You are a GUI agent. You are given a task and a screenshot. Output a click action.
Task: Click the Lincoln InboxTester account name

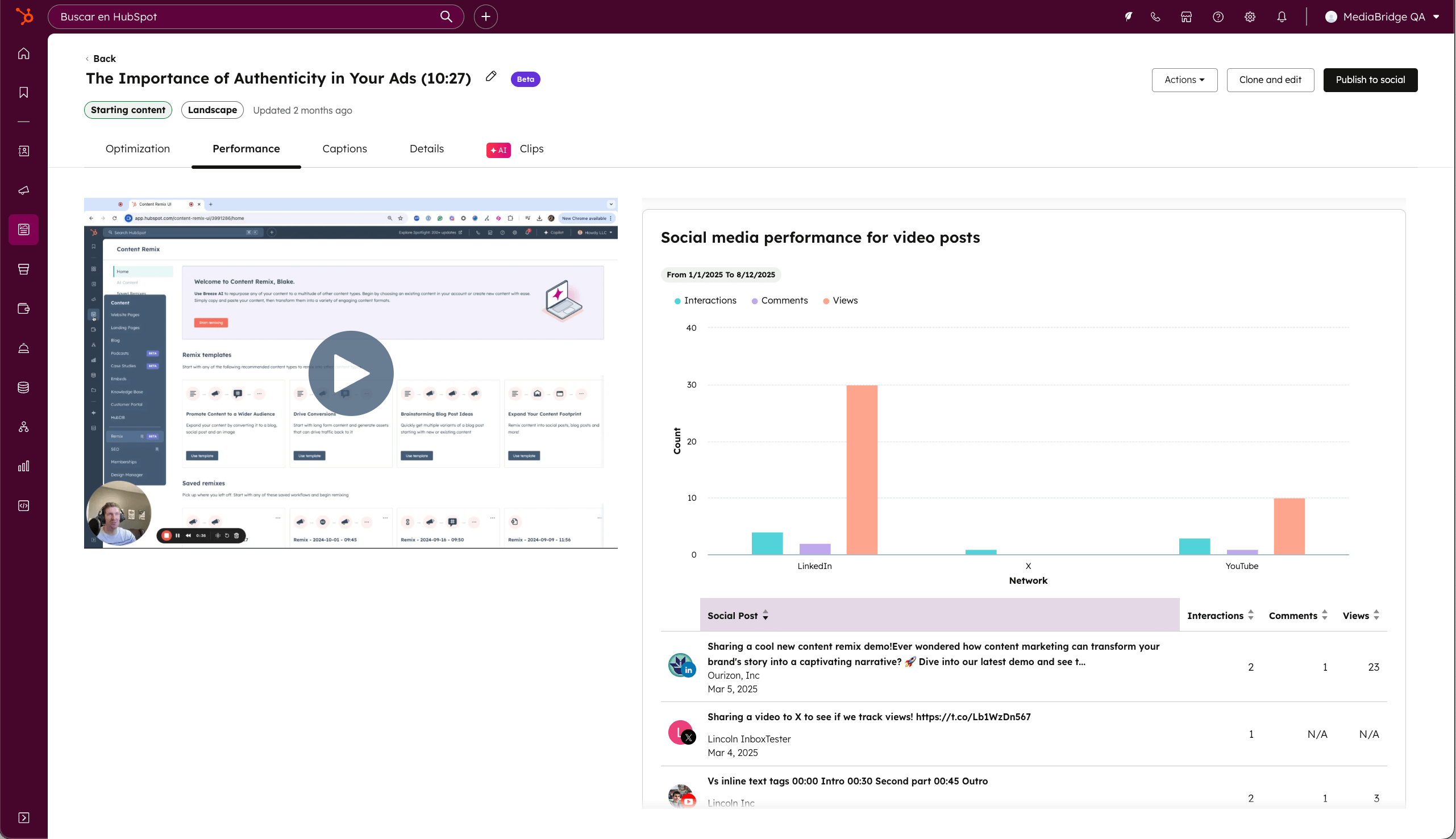coord(748,739)
